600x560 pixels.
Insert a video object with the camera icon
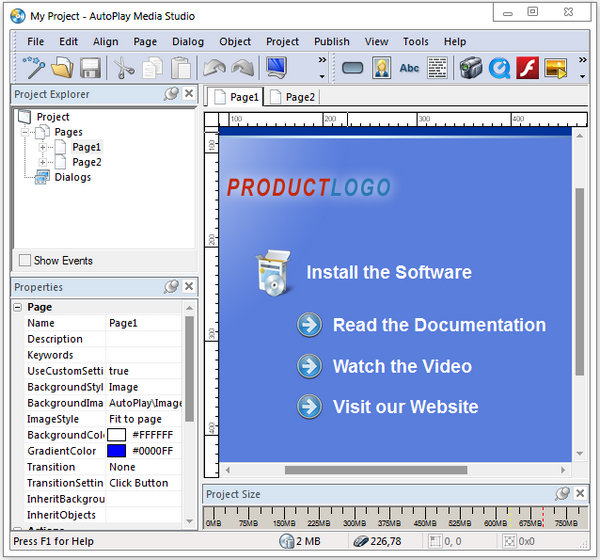point(470,68)
